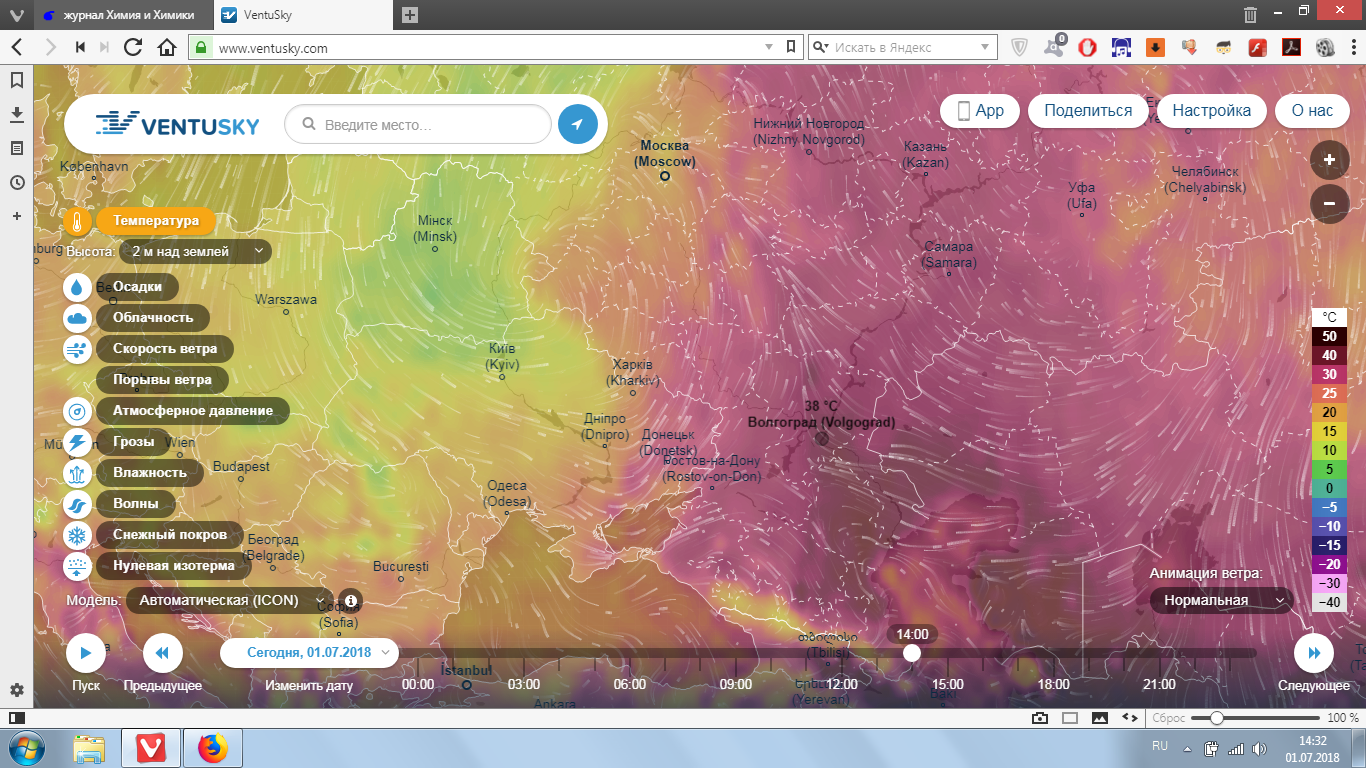This screenshot has height=768, width=1366.
Task: Open the Высота altitude dropdown
Action: click(x=196, y=251)
